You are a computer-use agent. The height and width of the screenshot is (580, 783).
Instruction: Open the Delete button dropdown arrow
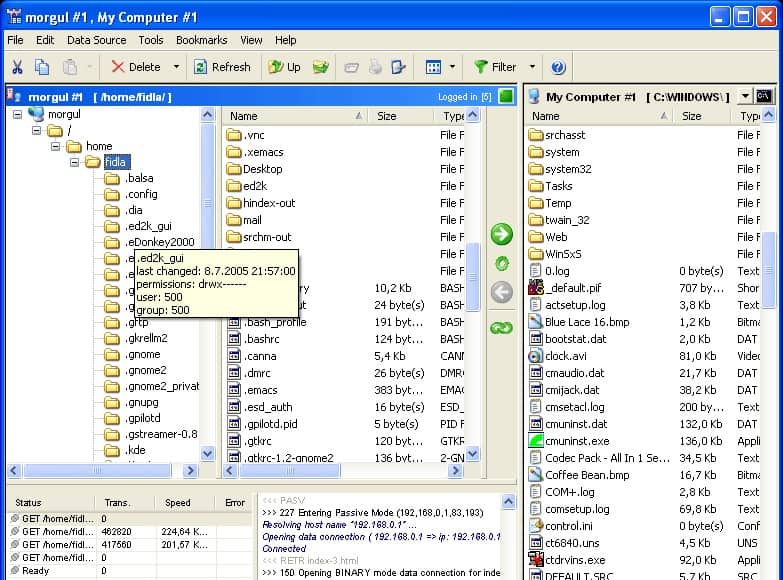[176, 67]
